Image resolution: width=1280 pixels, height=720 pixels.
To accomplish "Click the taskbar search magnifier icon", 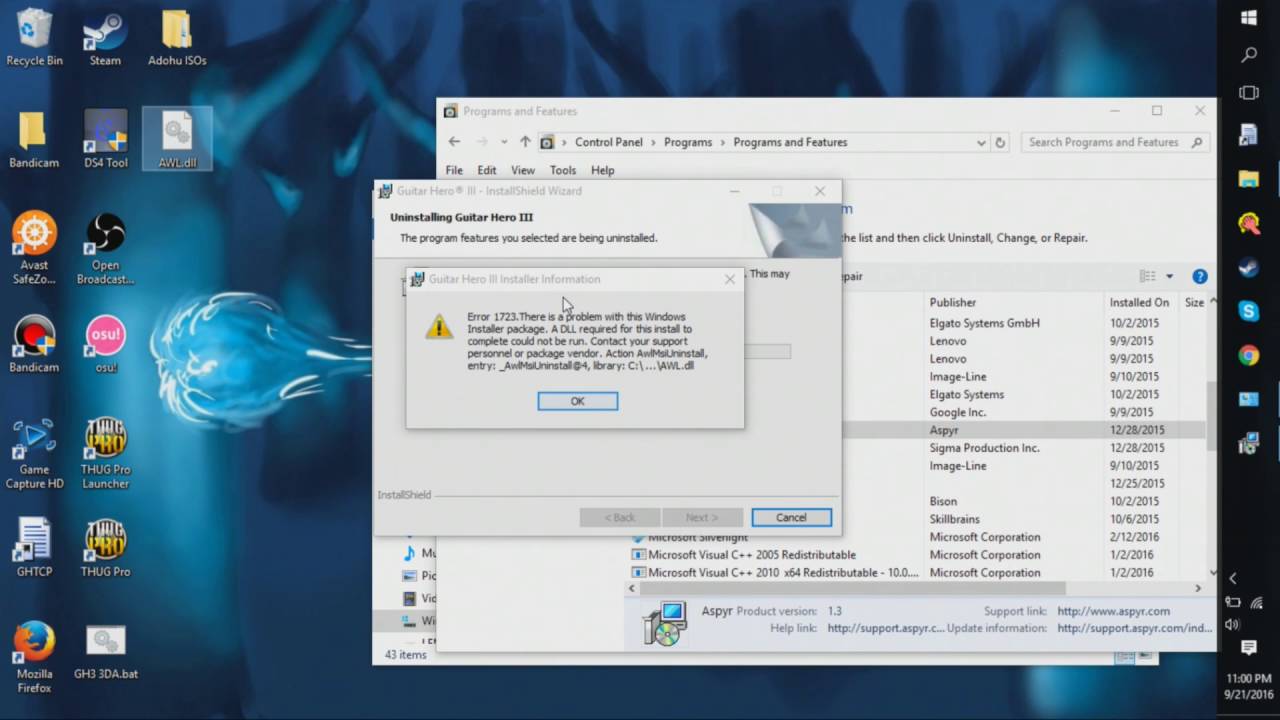I will point(1249,55).
